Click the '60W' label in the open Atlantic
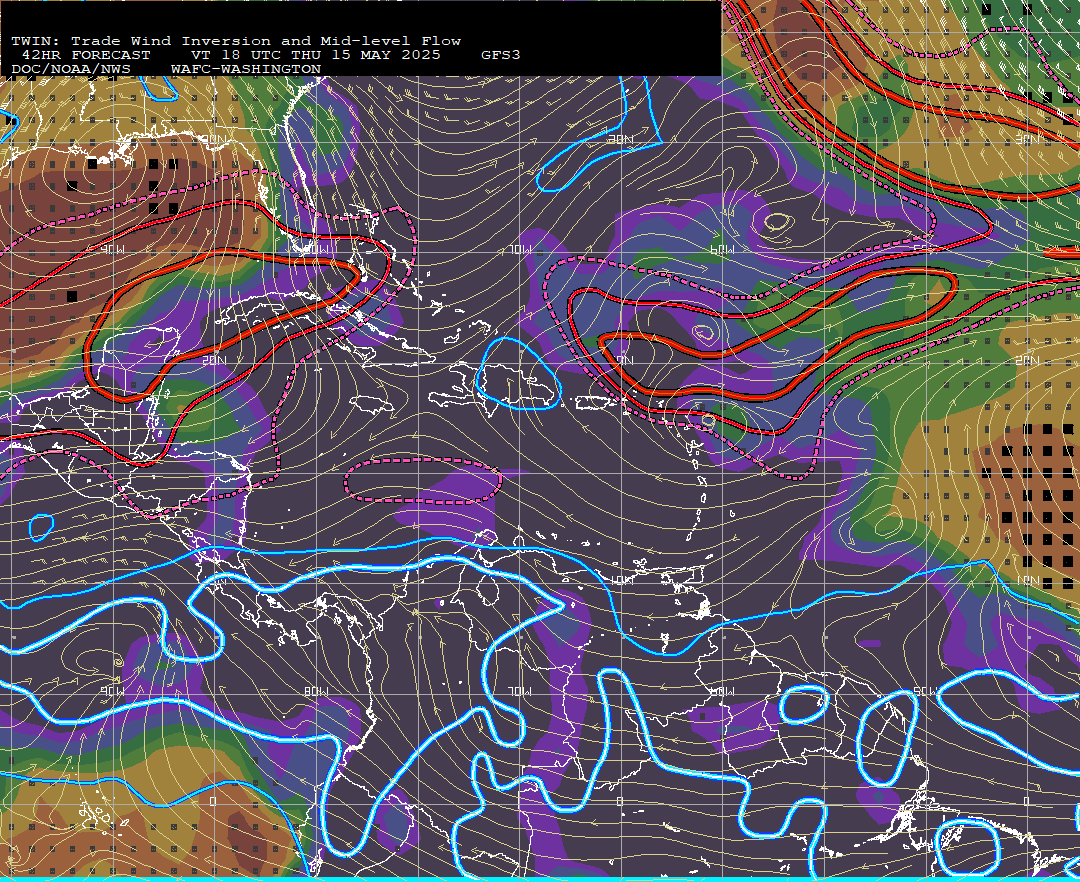The image size is (1080, 882). point(723,250)
